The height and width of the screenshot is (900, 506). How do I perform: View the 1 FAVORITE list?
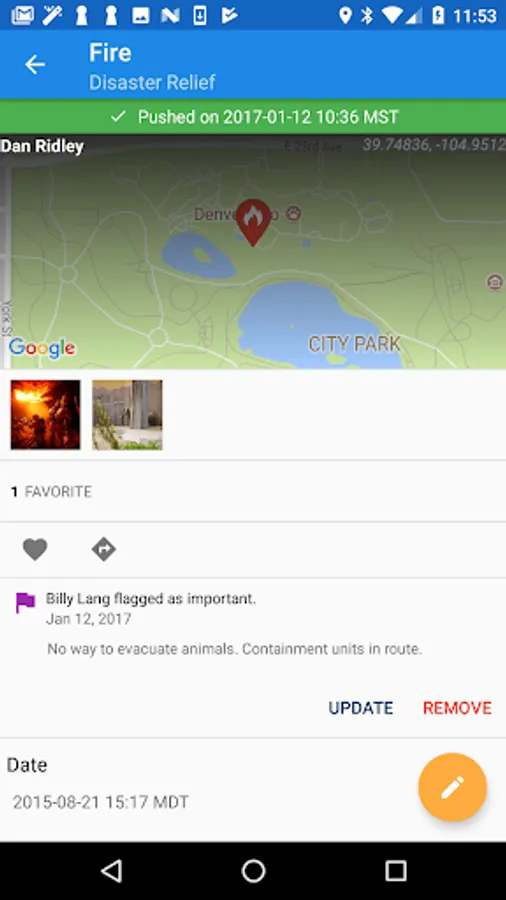tap(52, 492)
